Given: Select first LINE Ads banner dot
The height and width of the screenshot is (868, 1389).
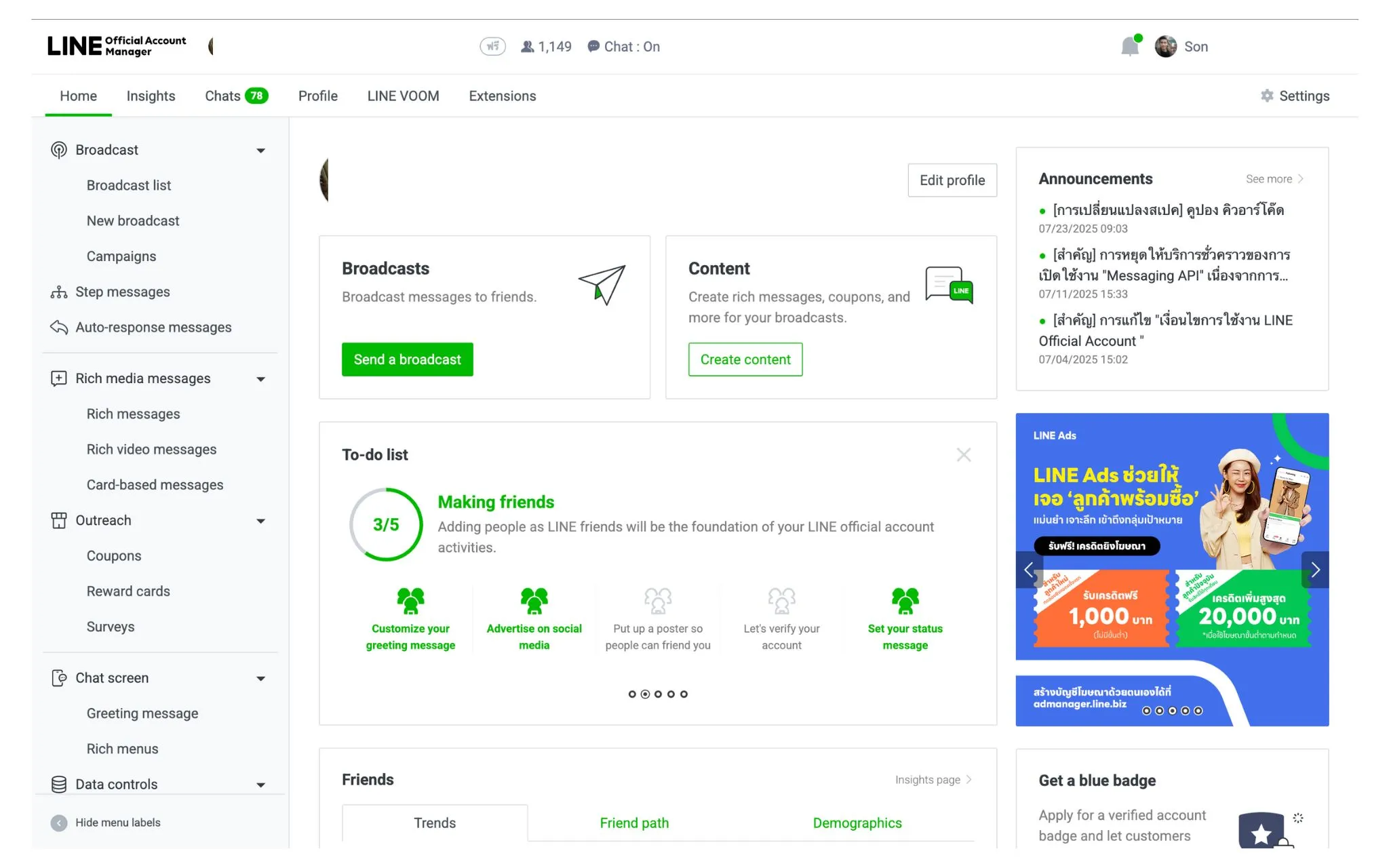Looking at the screenshot, I should point(1146,711).
